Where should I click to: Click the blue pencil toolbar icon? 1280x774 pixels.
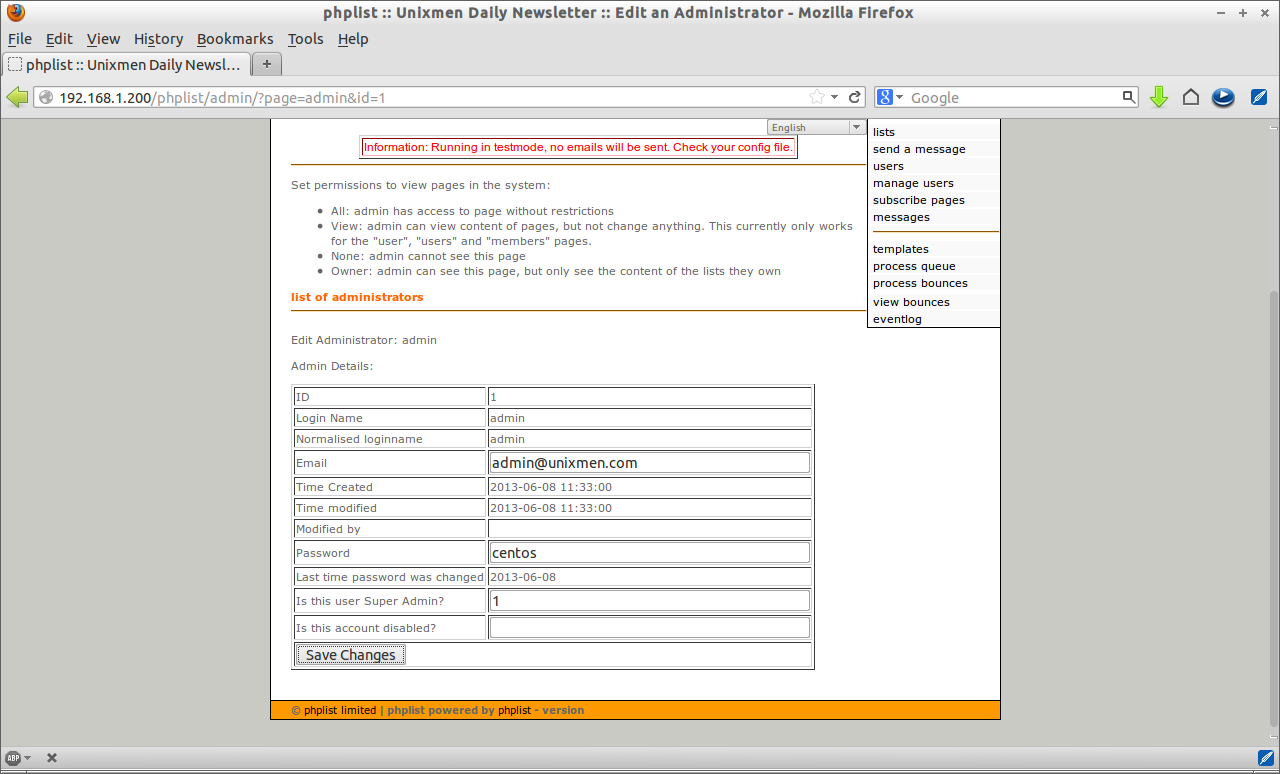(x=1259, y=97)
